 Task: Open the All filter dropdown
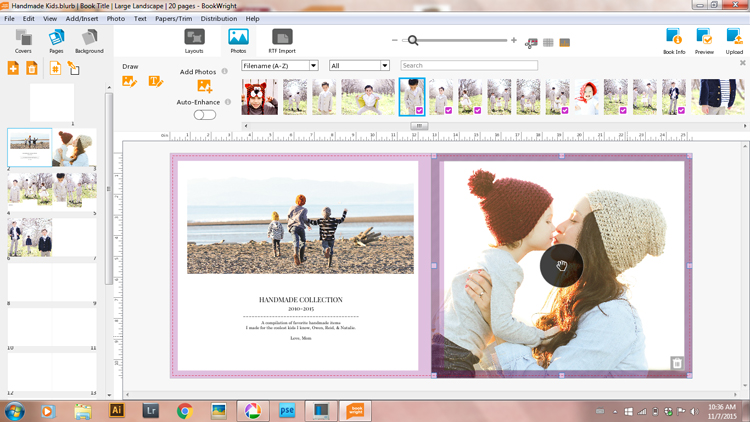coord(359,66)
